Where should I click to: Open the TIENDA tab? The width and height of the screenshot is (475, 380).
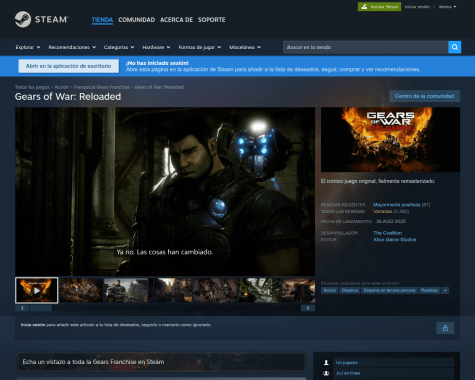[x=102, y=20]
